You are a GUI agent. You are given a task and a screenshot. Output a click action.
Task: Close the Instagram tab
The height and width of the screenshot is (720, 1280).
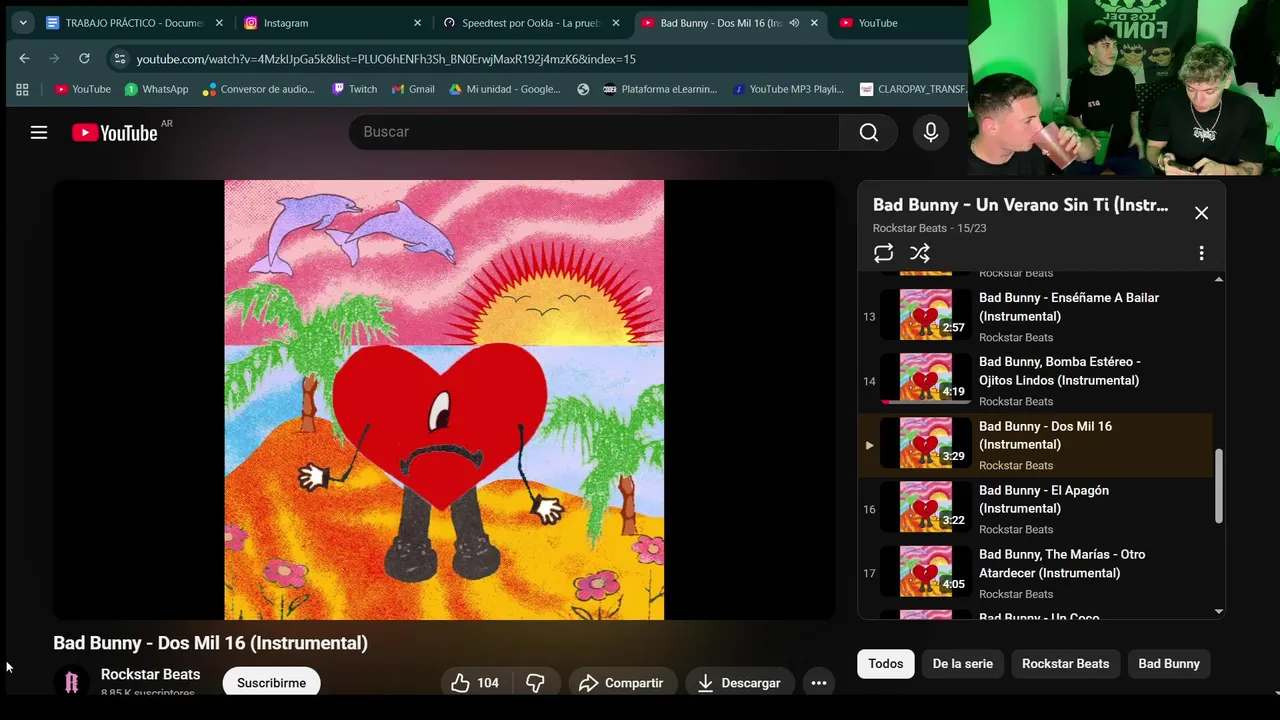(x=417, y=22)
